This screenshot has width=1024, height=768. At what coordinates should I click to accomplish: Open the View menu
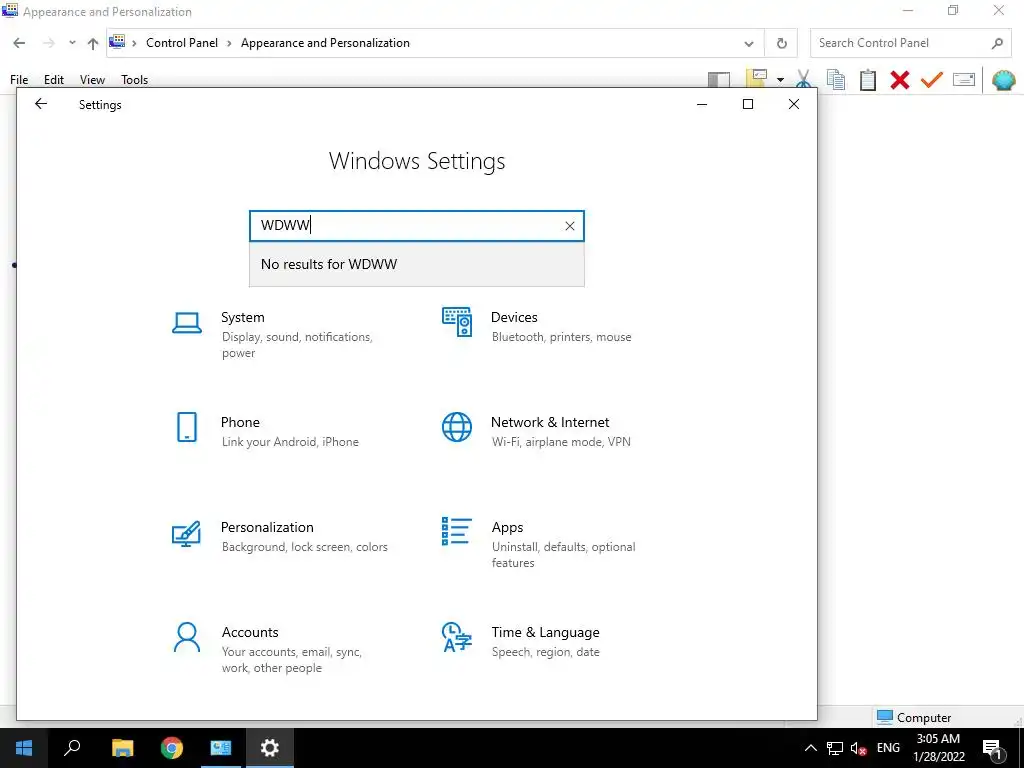point(92,80)
